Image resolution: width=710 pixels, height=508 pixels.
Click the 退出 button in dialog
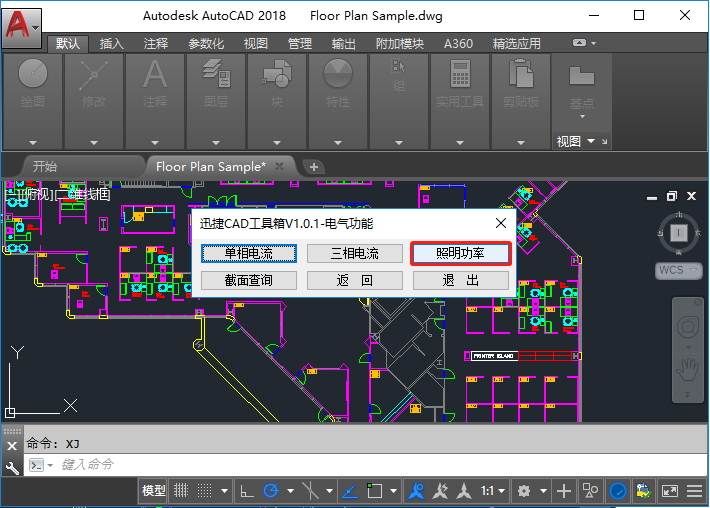click(x=461, y=280)
